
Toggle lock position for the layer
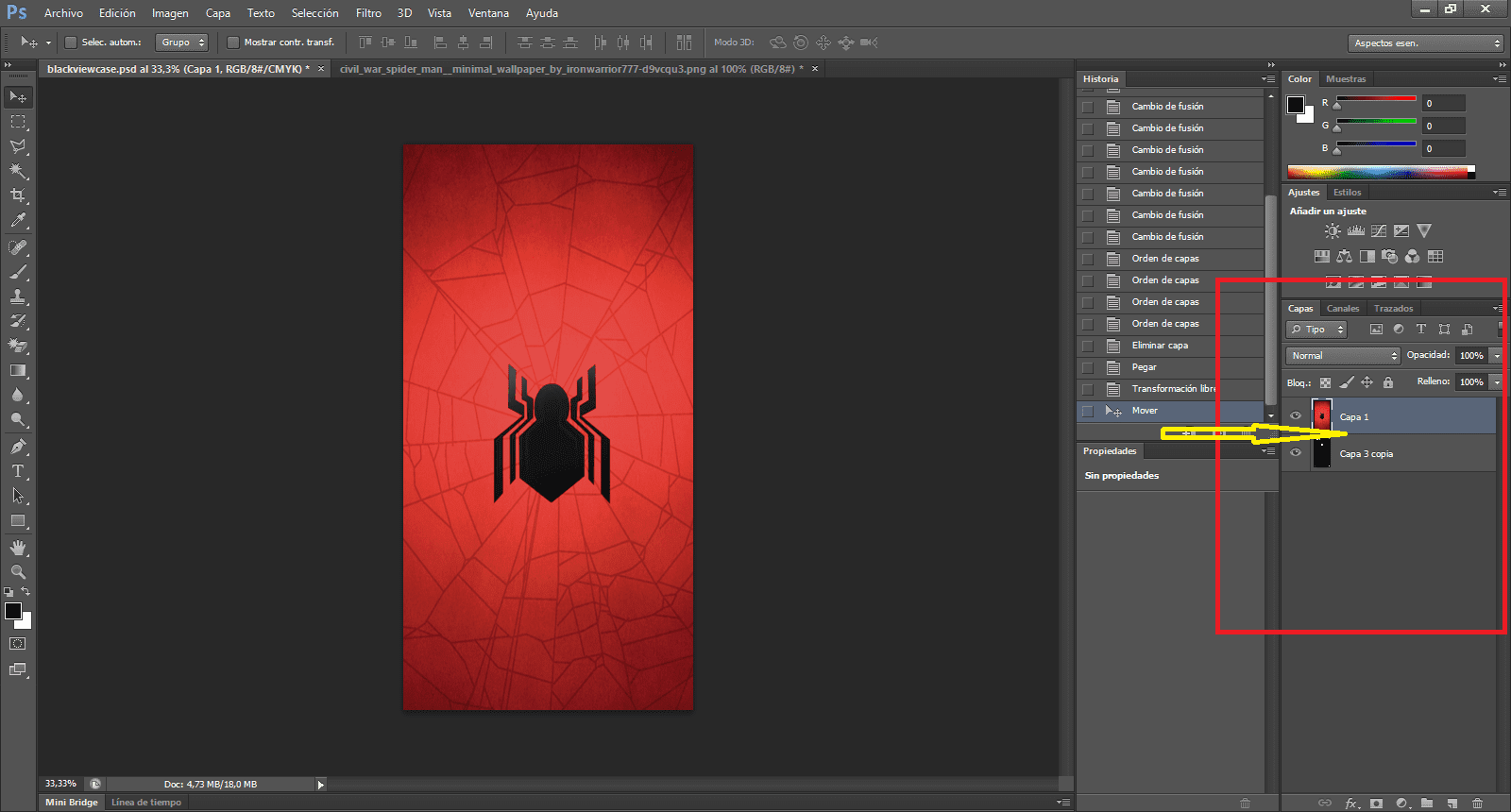(x=1367, y=382)
